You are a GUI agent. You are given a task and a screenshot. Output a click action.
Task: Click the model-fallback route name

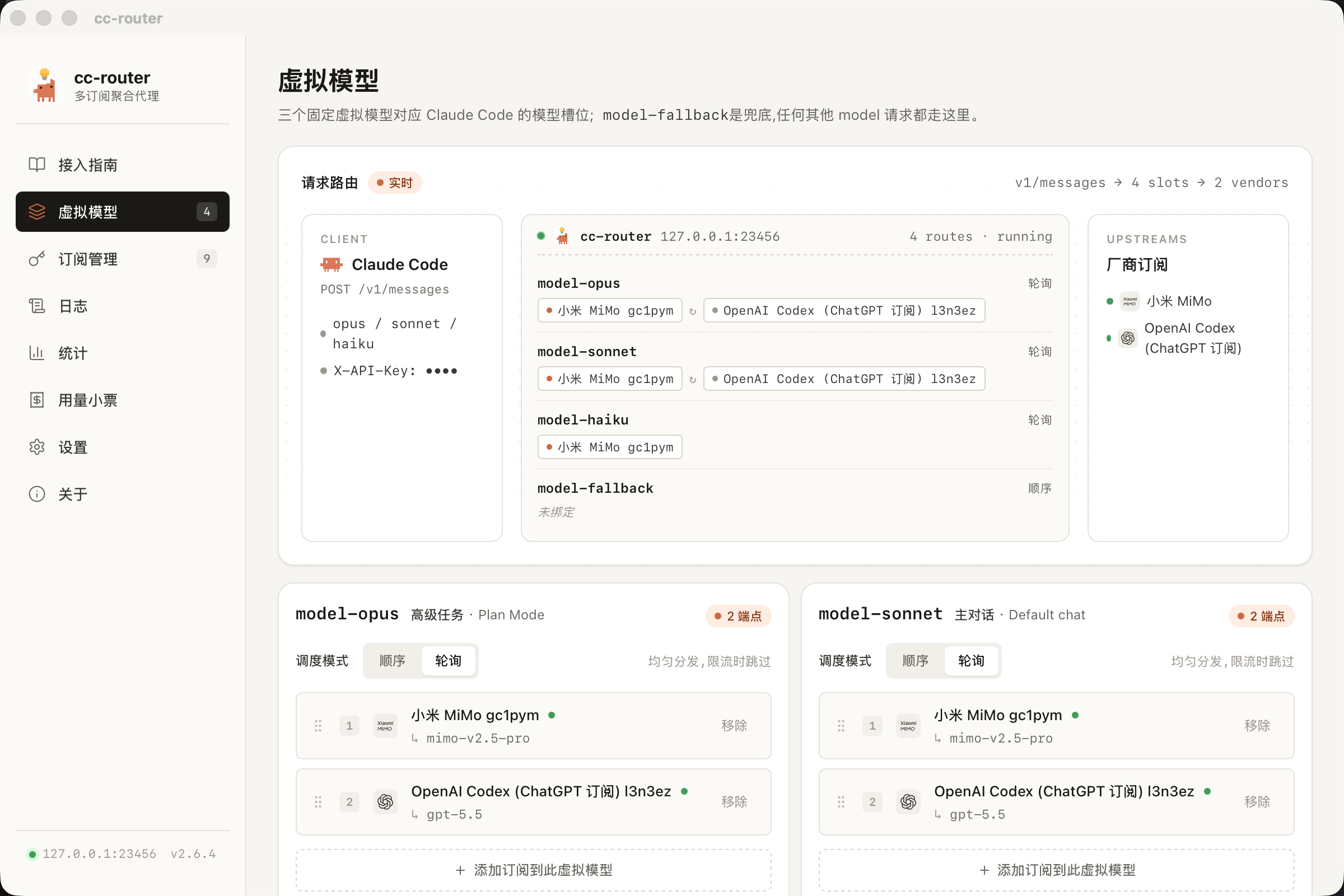[595, 488]
